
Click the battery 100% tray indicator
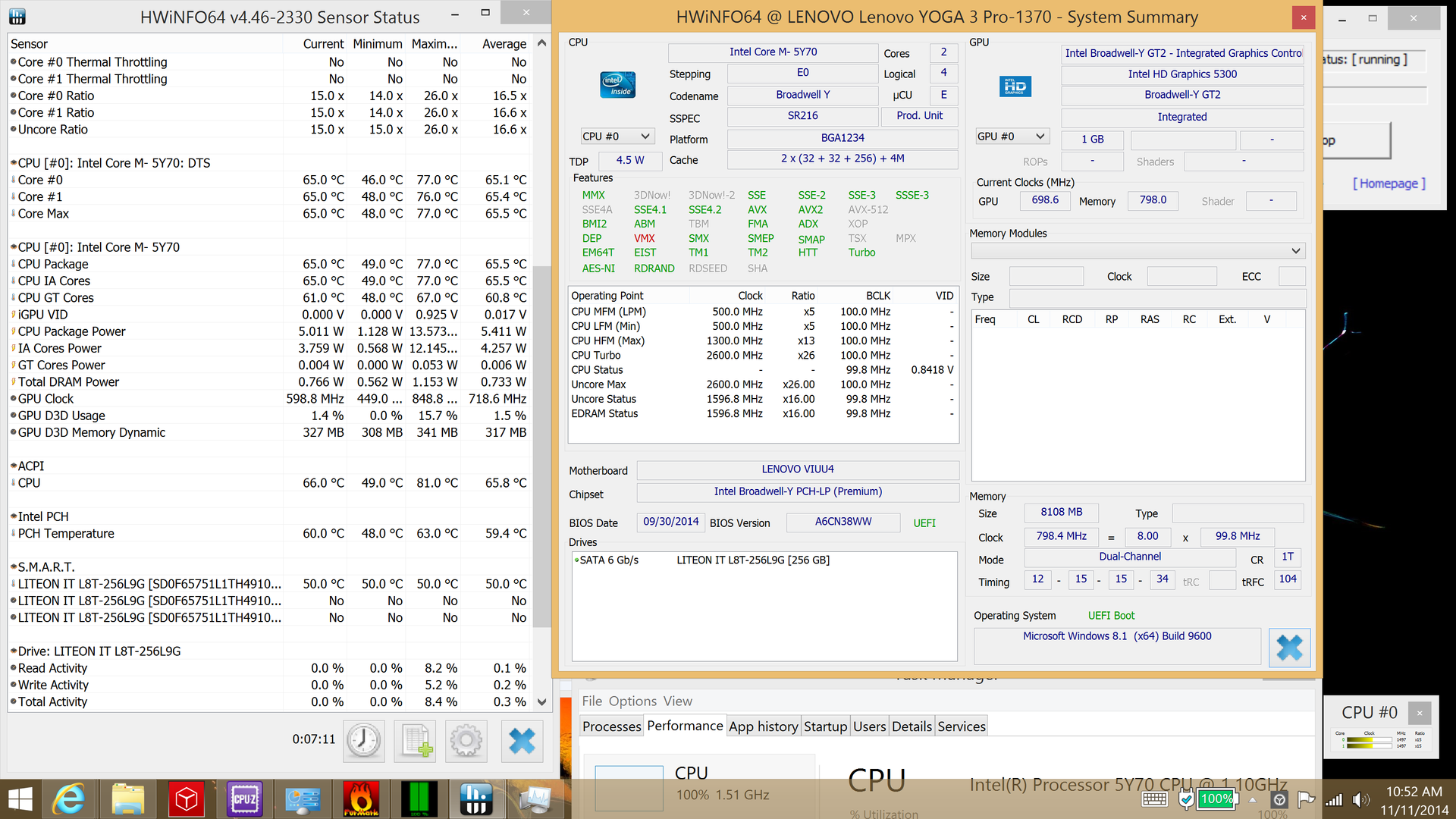coord(1216,799)
